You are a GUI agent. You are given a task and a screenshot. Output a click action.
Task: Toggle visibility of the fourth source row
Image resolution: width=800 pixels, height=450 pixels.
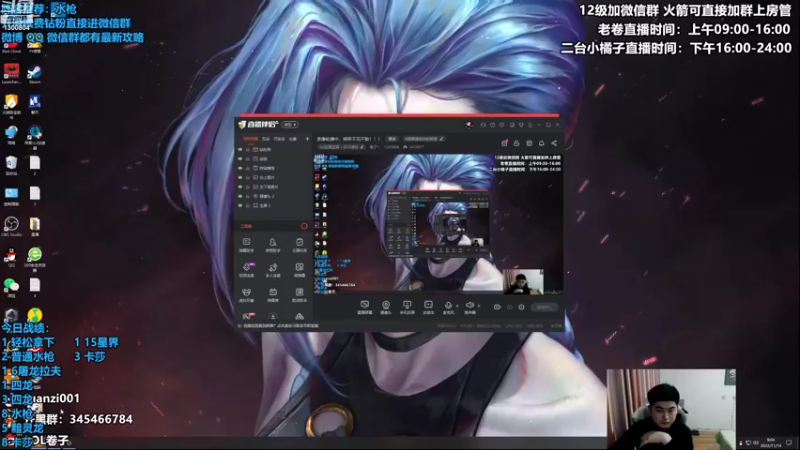pos(240,177)
